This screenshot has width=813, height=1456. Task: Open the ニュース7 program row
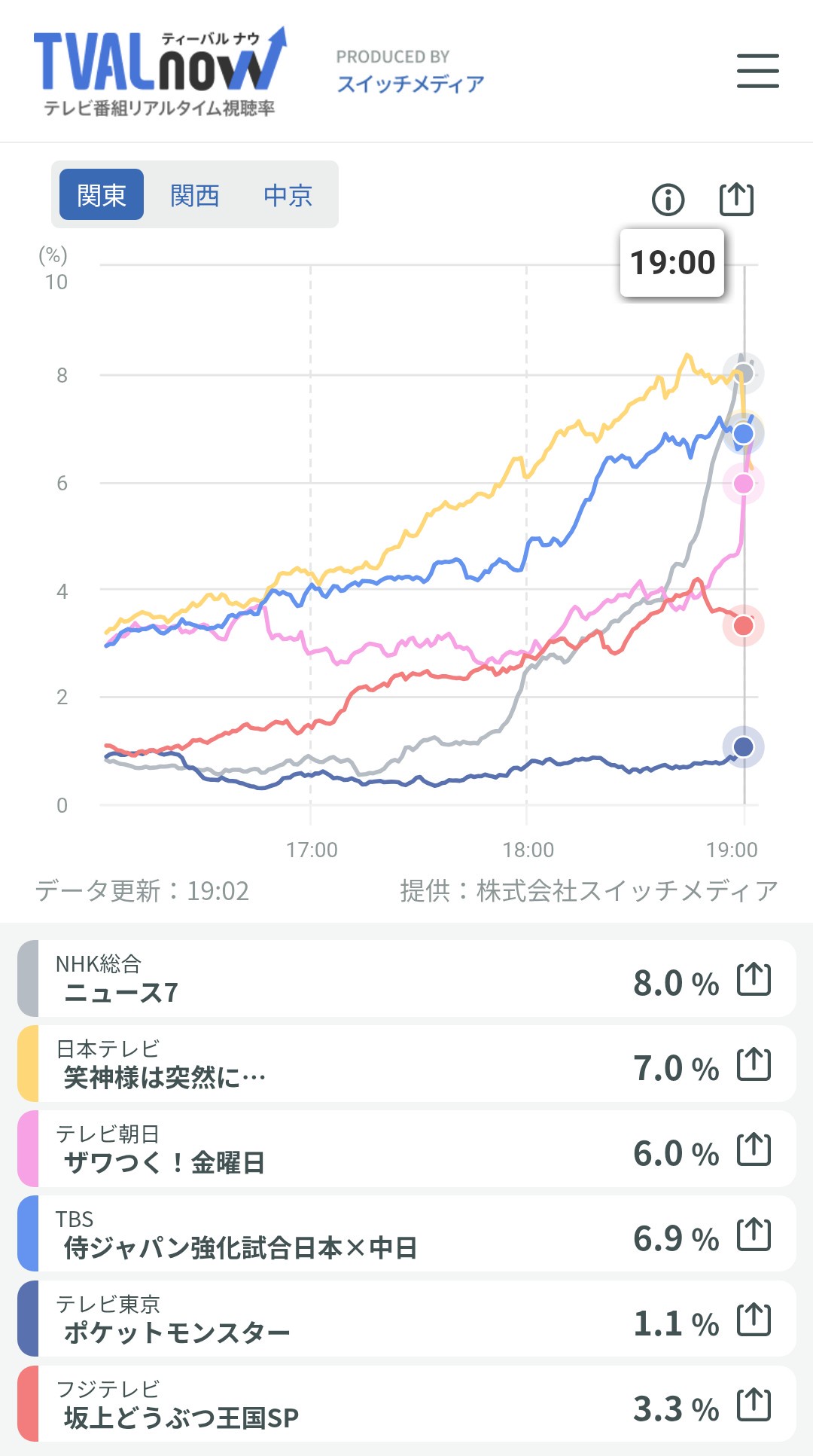[339, 978]
